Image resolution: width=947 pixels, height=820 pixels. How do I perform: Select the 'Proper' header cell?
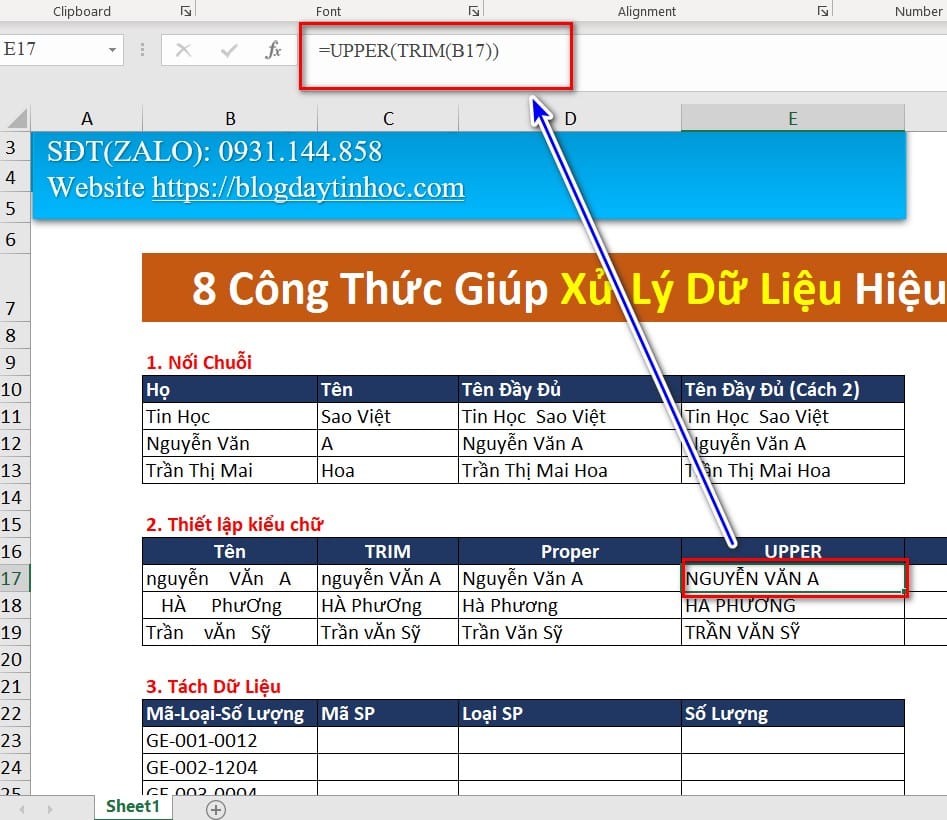pos(570,551)
